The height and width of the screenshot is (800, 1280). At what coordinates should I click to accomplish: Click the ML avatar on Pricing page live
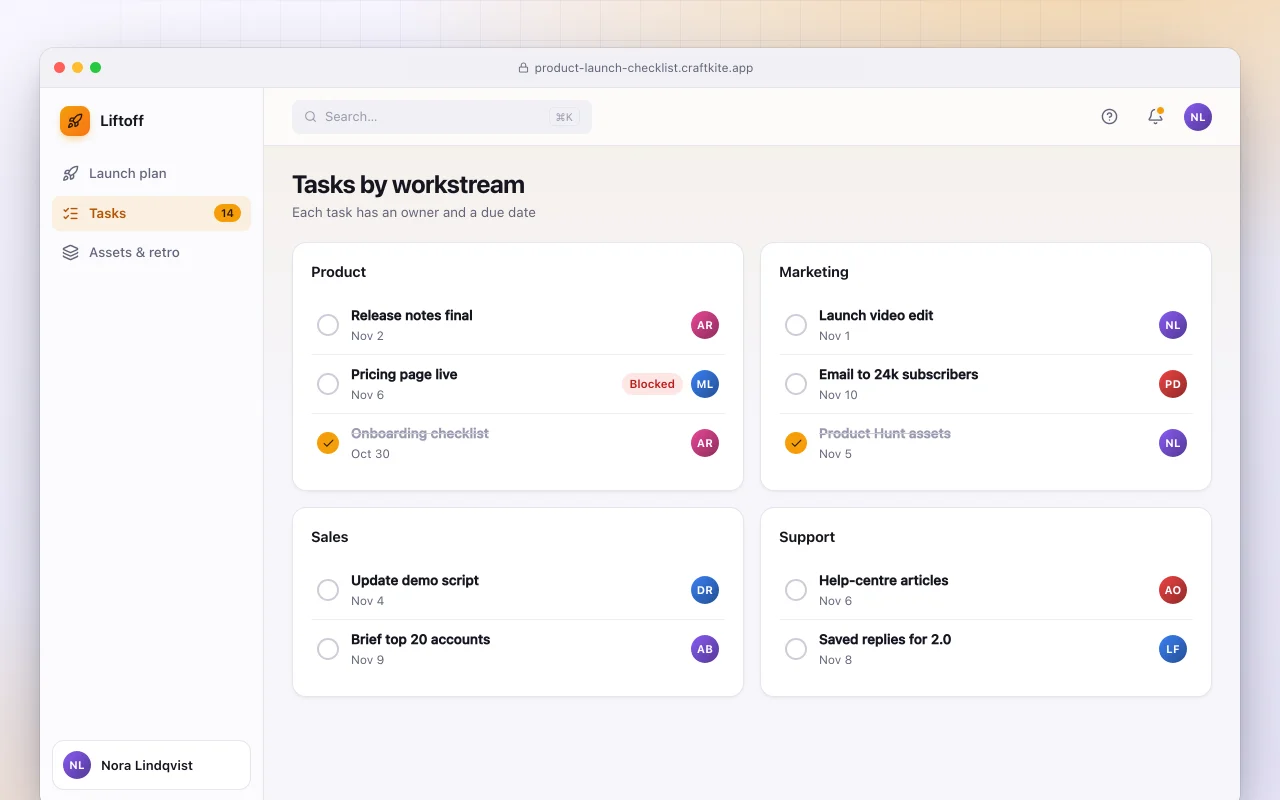[x=705, y=384]
